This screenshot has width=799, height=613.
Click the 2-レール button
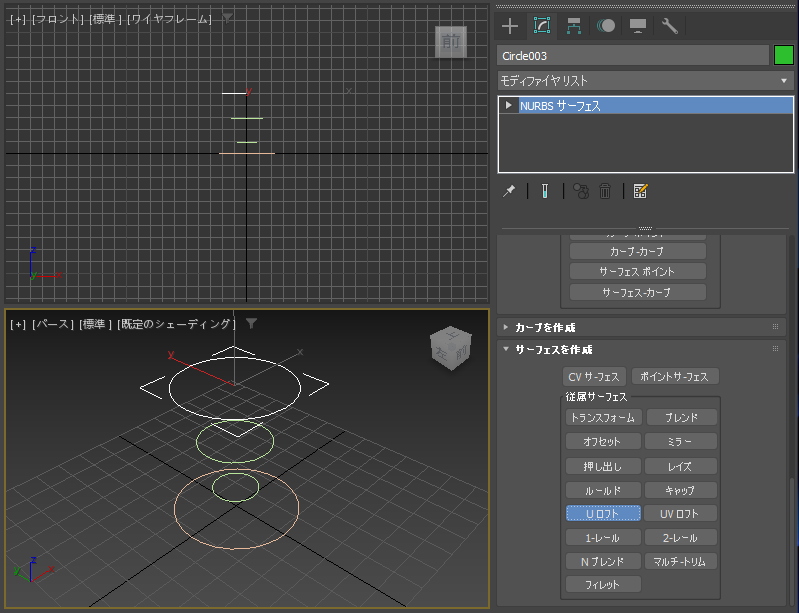681,538
